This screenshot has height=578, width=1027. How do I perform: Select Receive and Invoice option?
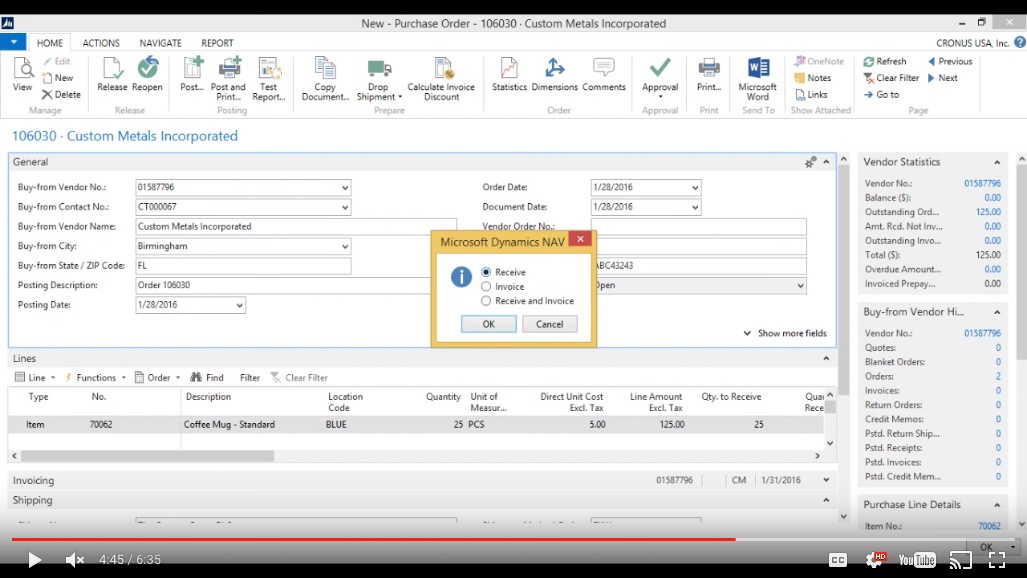(x=486, y=301)
